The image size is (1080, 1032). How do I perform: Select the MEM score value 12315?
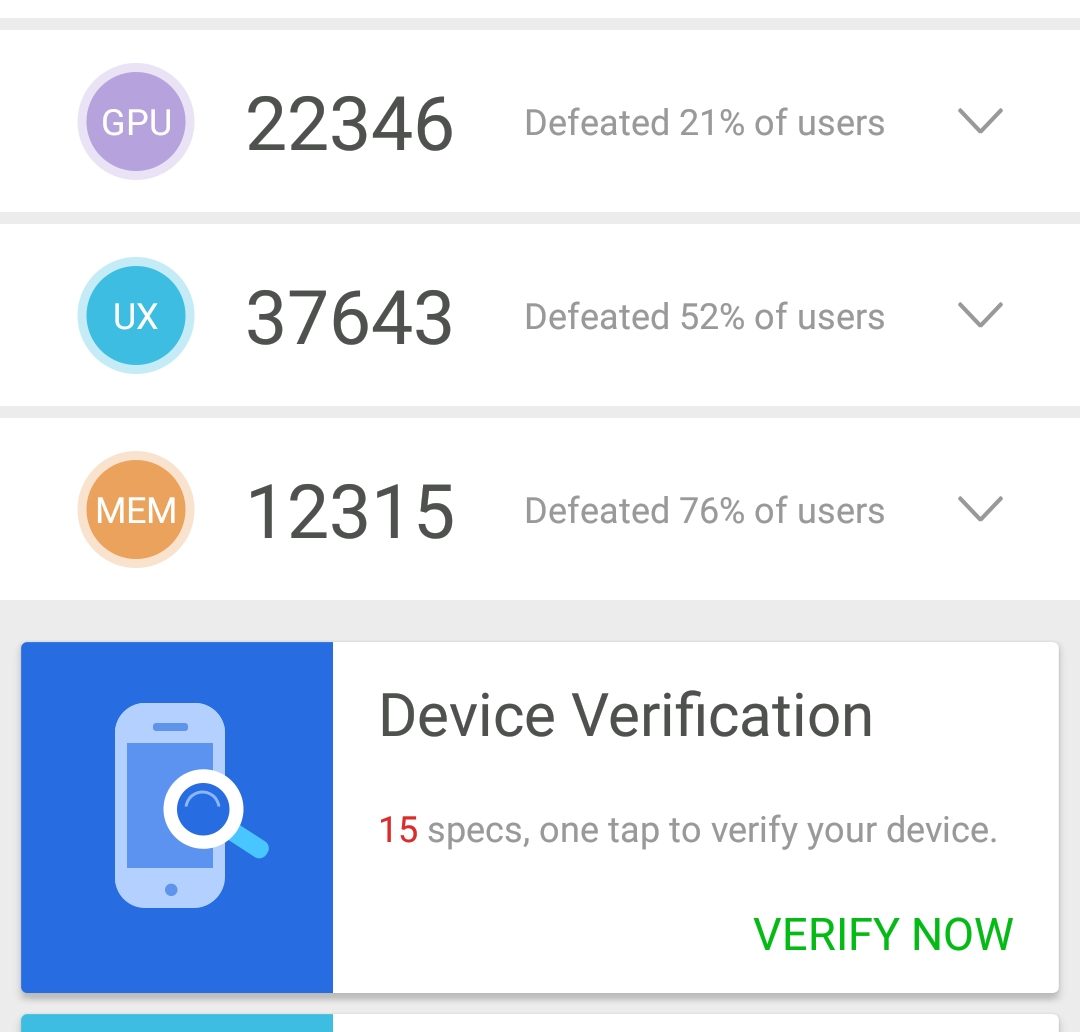coord(350,512)
